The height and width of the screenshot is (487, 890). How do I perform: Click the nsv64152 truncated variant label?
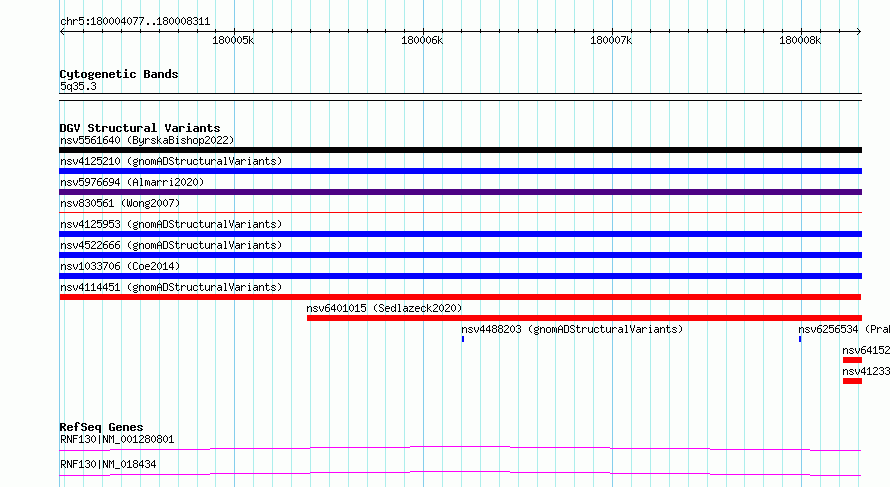[866, 350]
